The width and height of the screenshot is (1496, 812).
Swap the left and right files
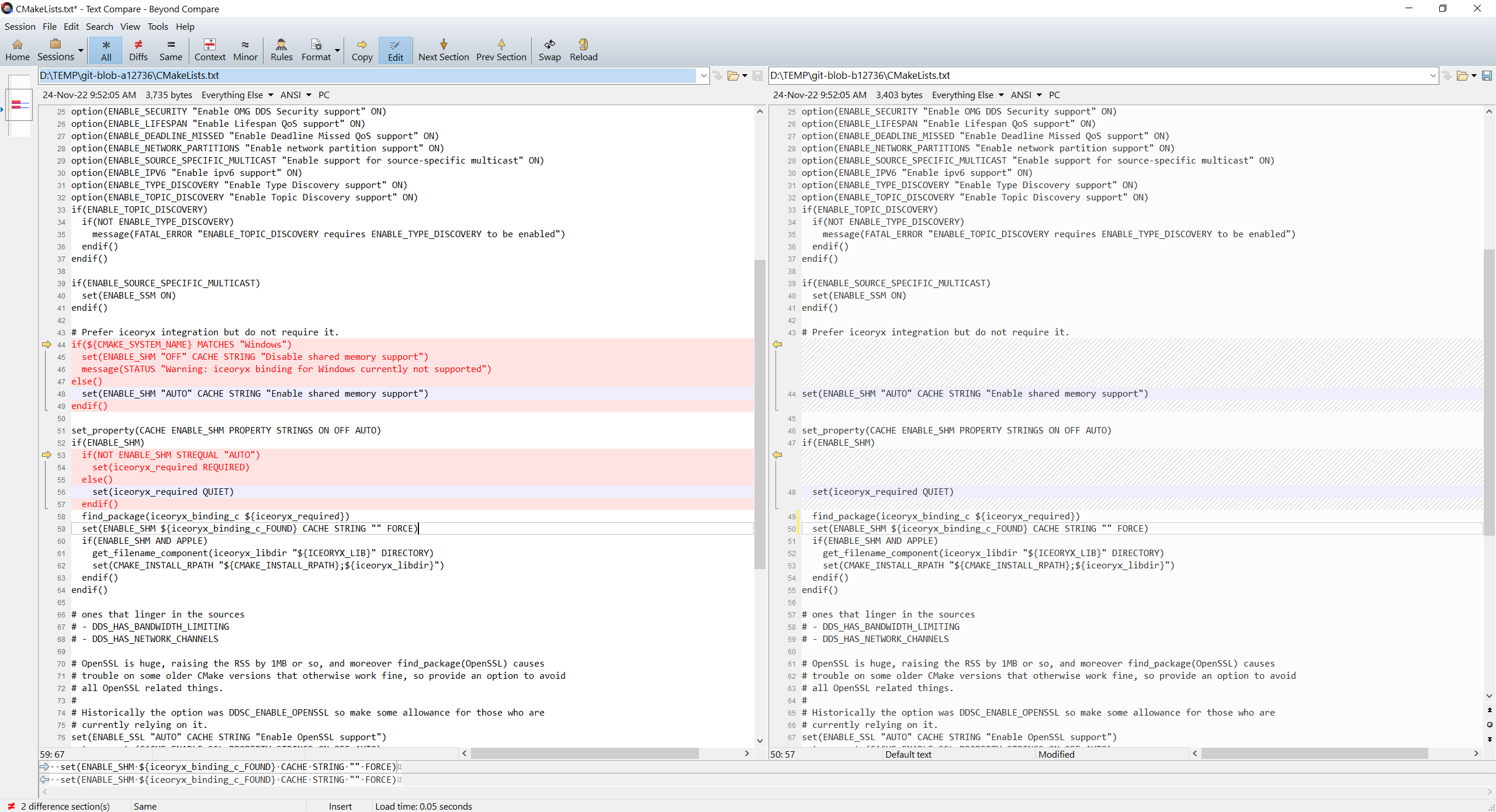click(x=549, y=50)
